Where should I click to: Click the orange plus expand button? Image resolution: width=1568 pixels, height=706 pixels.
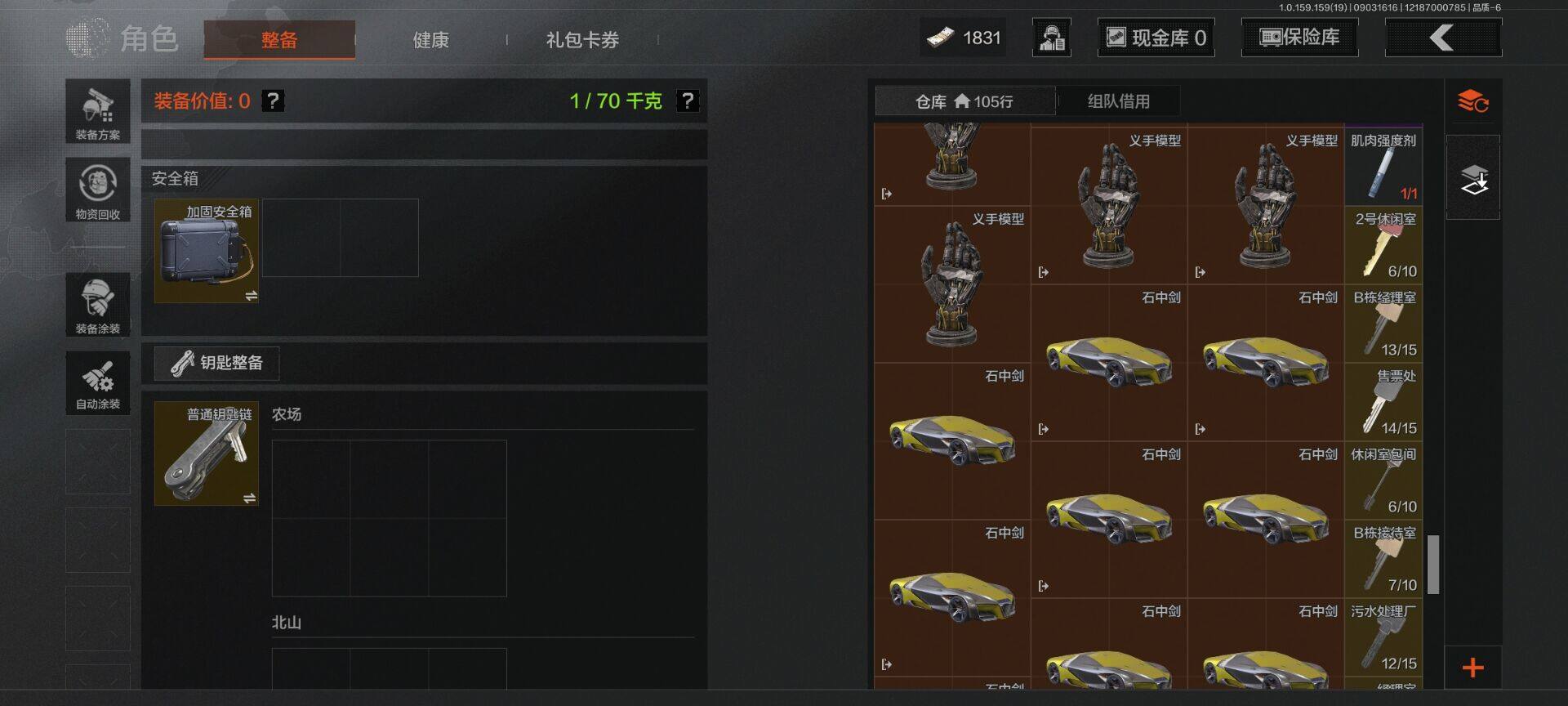pyautogui.click(x=1473, y=668)
